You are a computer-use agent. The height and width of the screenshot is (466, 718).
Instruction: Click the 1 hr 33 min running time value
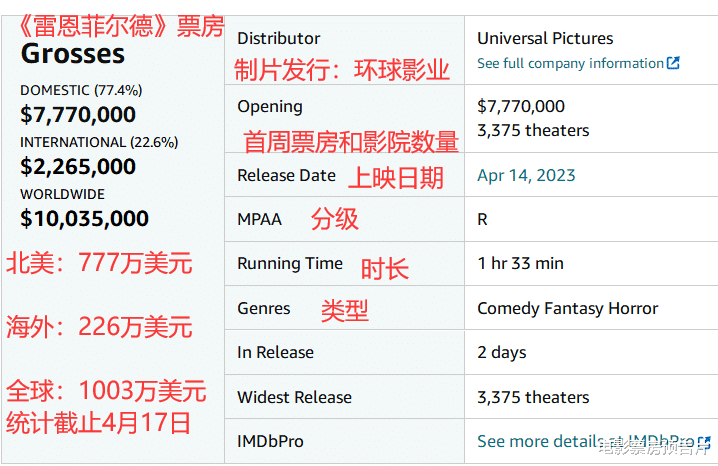tap(520, 264)
